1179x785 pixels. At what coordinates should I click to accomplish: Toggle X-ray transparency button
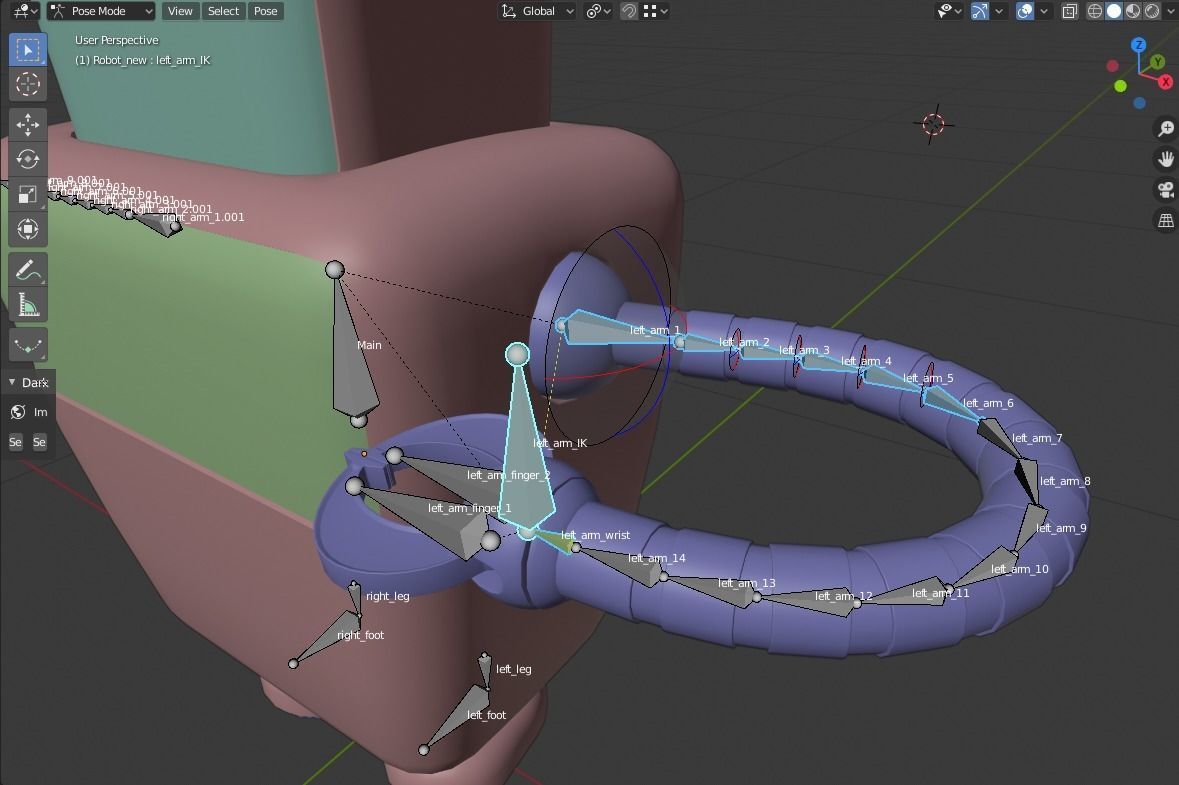coord(1069,11)
